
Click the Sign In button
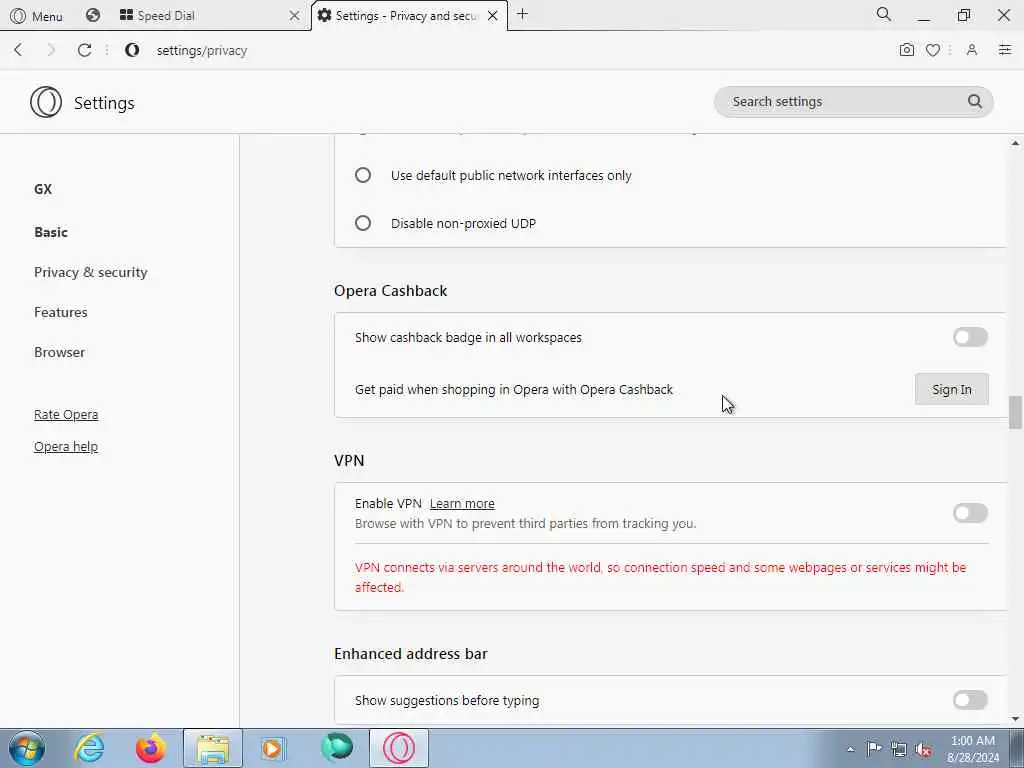[x=952, y=389]
